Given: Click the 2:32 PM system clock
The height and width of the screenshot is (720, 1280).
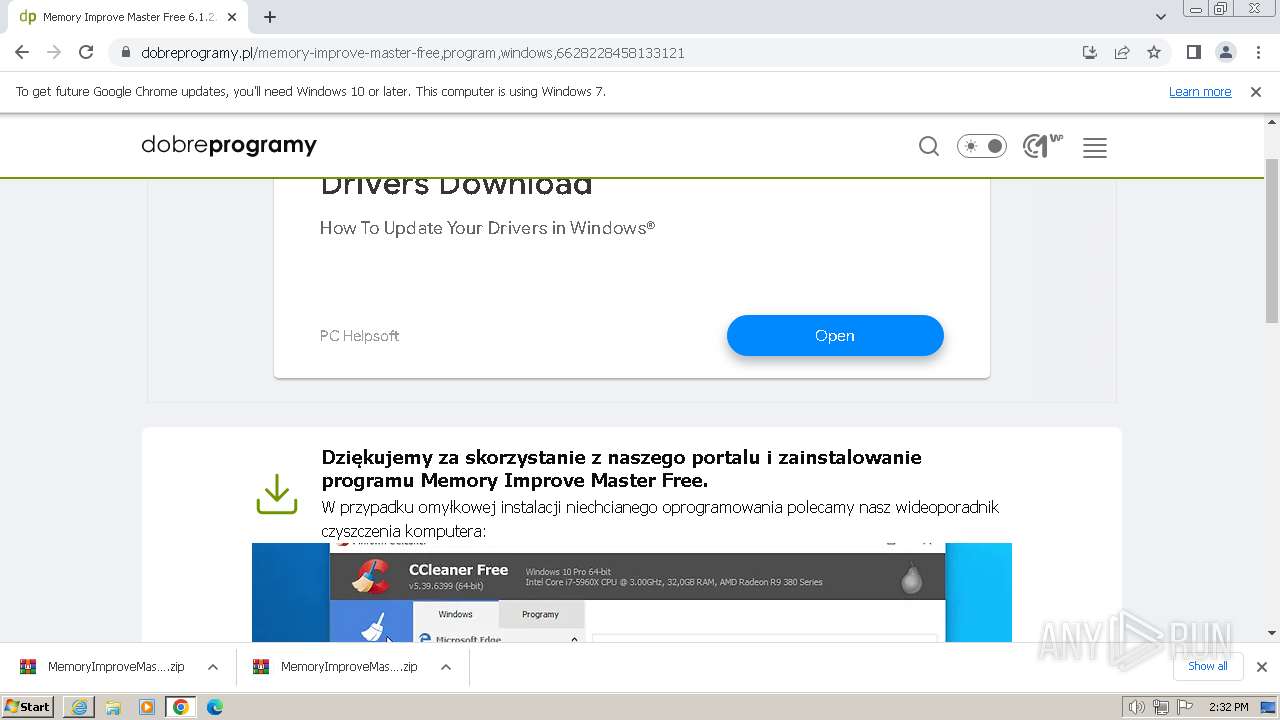Looking at the screenshot, I should tap(1228, 707).
